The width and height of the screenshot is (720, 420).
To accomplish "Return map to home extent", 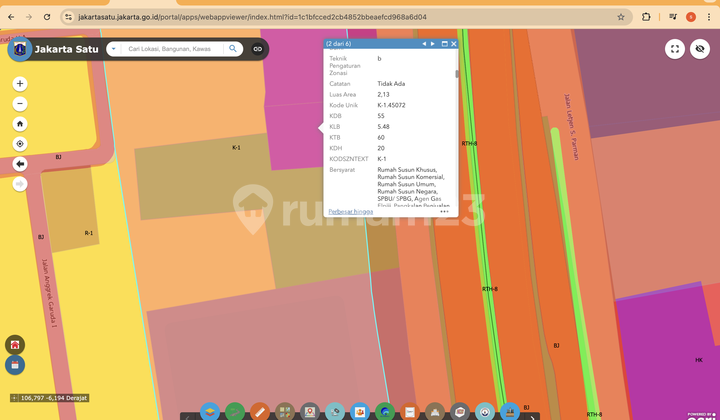I will pos(20,124).
